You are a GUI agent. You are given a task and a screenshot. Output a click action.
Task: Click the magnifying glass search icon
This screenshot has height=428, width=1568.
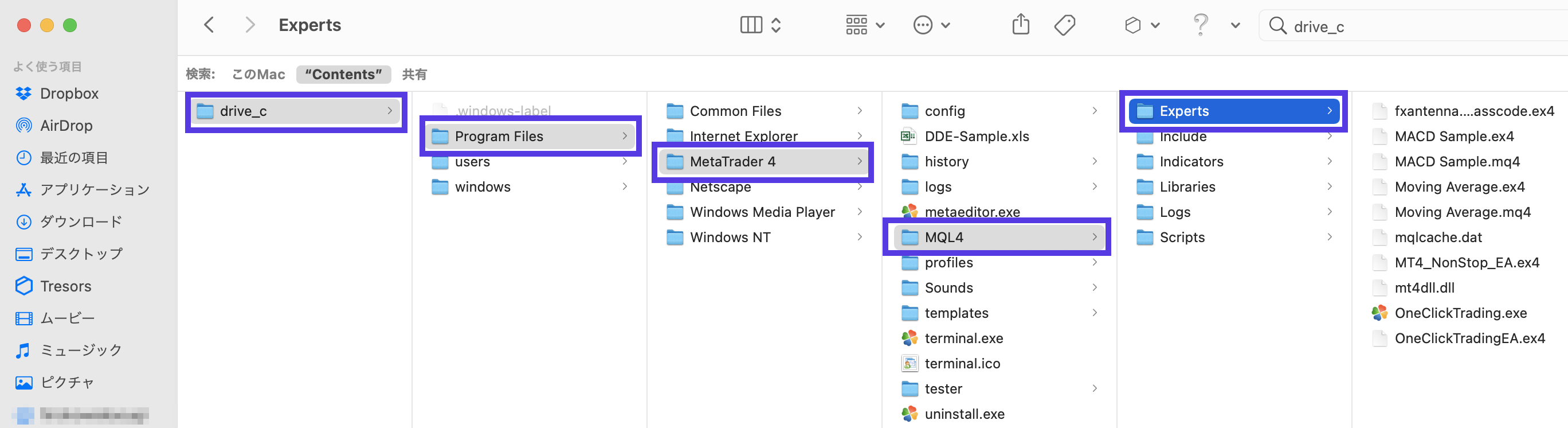[1277, 26]
